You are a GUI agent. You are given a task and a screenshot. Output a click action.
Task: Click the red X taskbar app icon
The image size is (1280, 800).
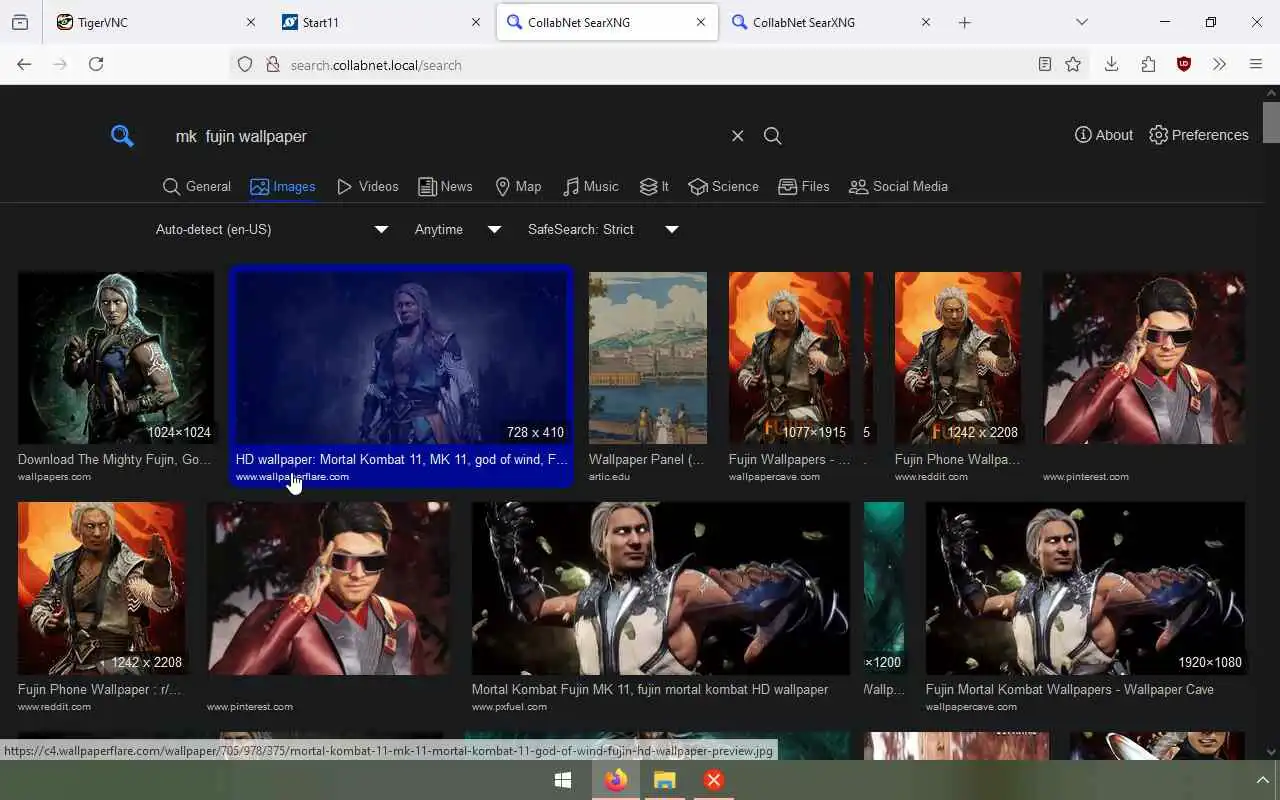(714, 780)
